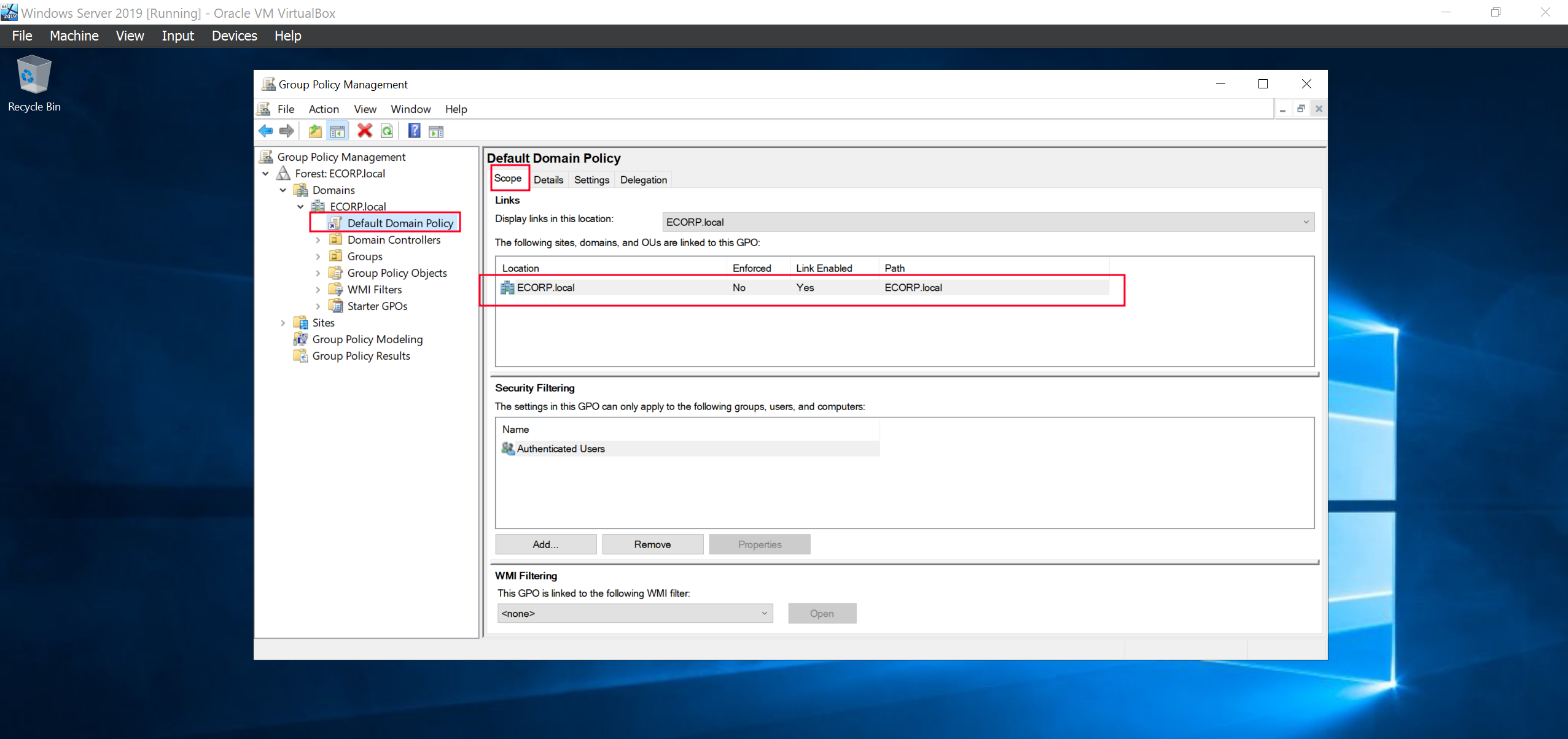Click the Group Policy Modeling icon
The height and width of the screenshot is (739, 1568).
(301, 339)
